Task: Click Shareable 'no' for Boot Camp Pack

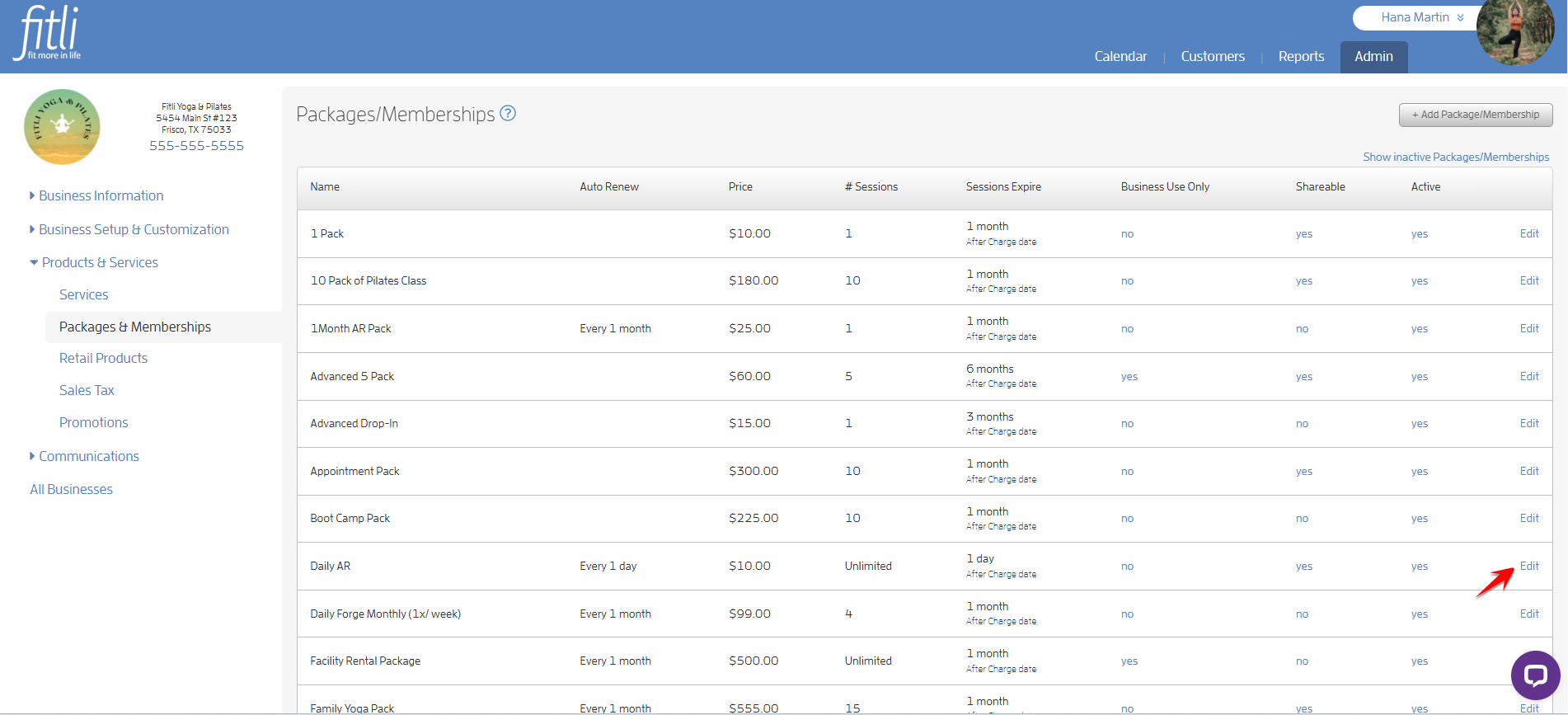Action: click(1302, 518)
